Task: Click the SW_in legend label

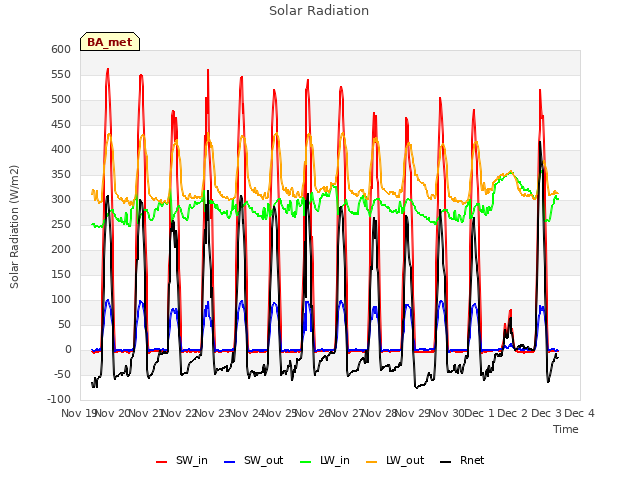Action: [x=192, y=461]
